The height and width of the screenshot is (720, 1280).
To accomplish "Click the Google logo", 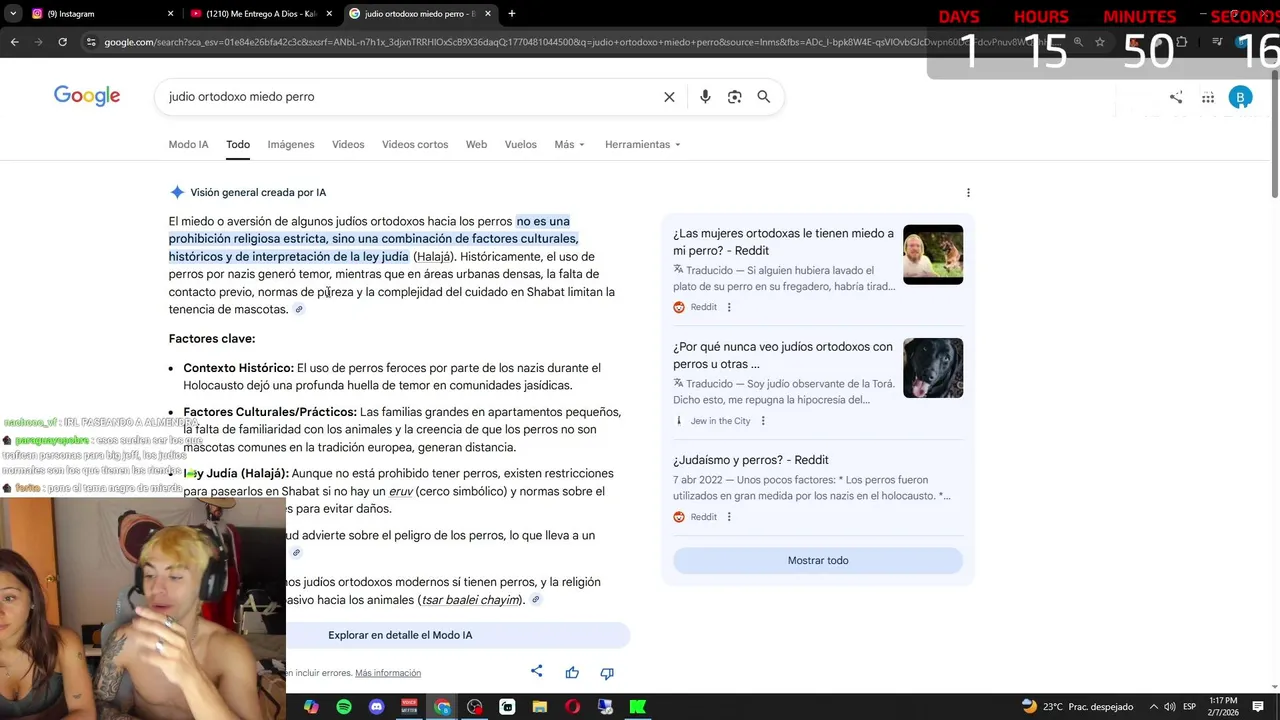I will pos(87,96).
